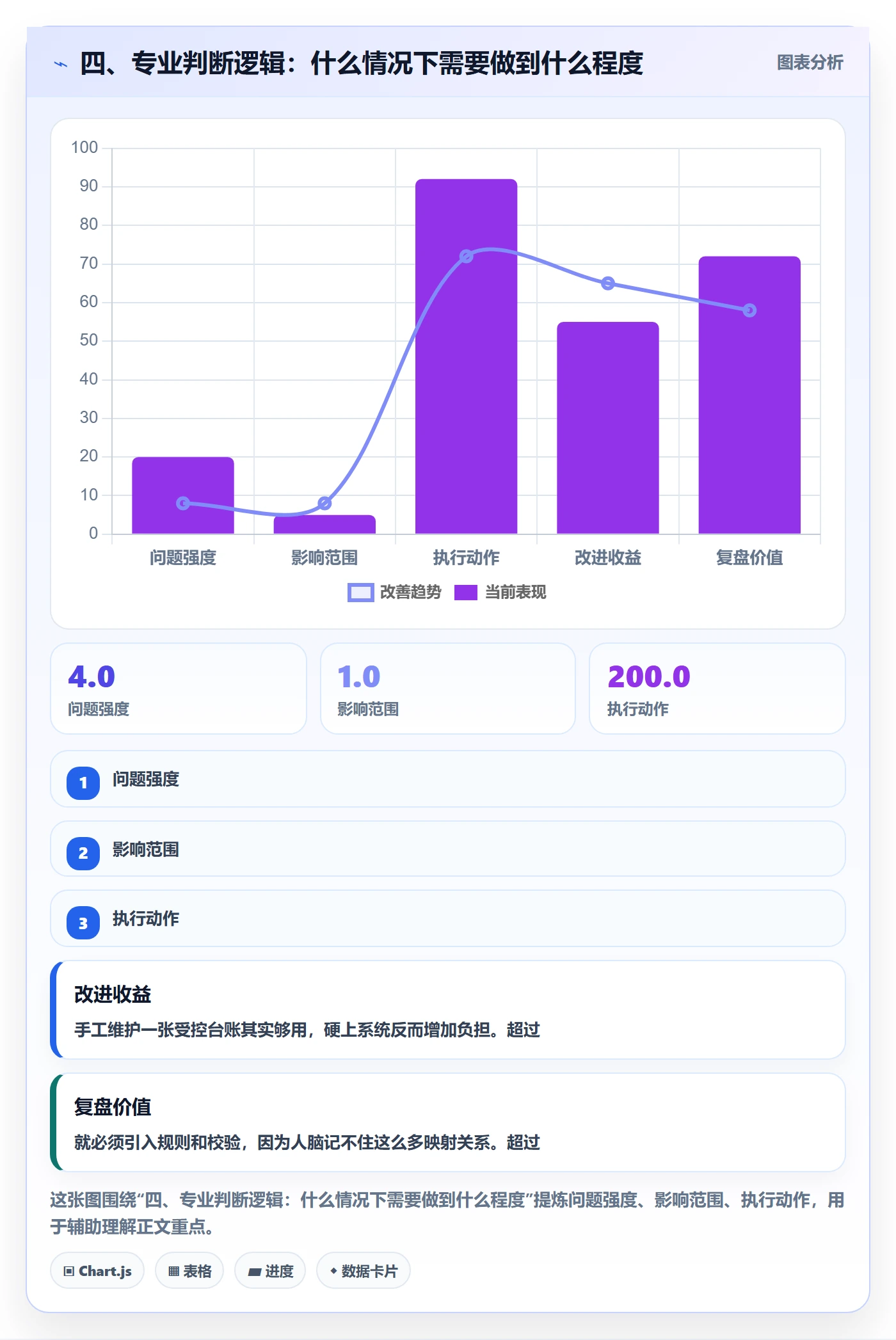Image resolution: width=896 pixels, height=1340 pixels.
Task: Open the 问题强度 list row
Action: coord(448,779)
